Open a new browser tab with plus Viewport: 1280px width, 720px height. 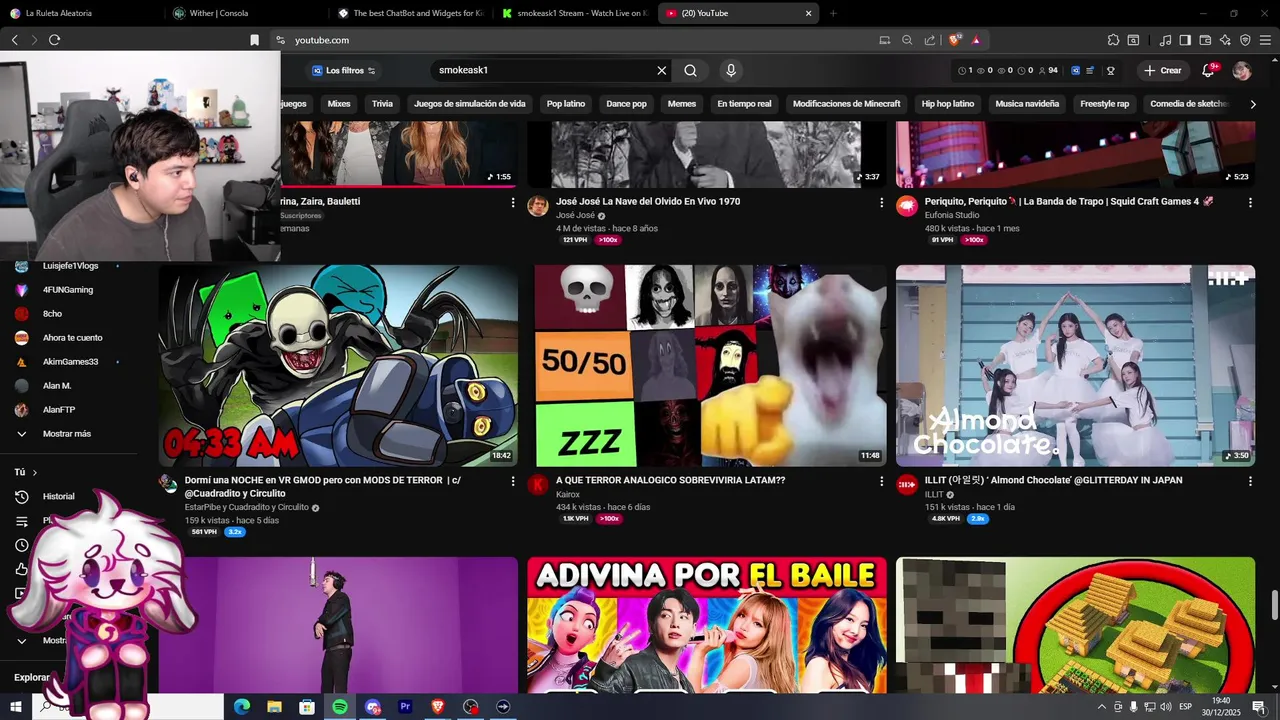(x=833, y=13)
